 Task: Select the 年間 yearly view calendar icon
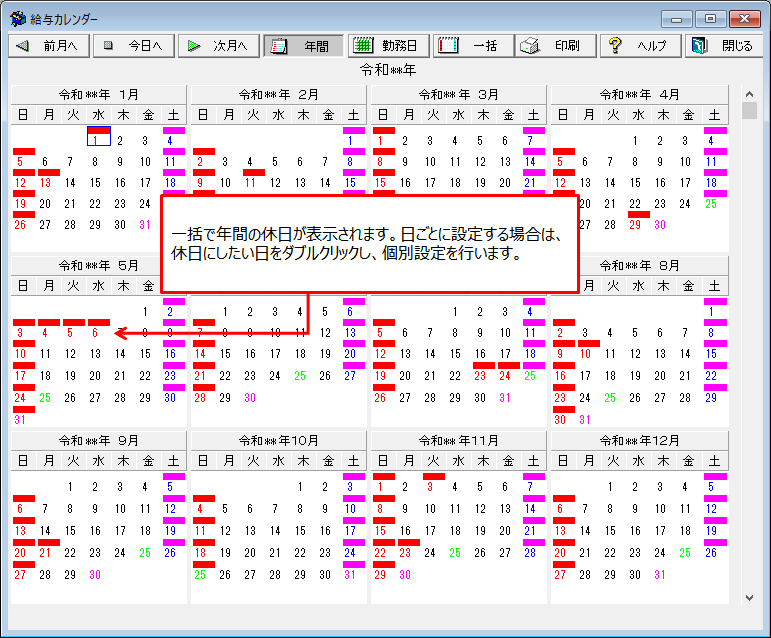(x=280, y=46)
